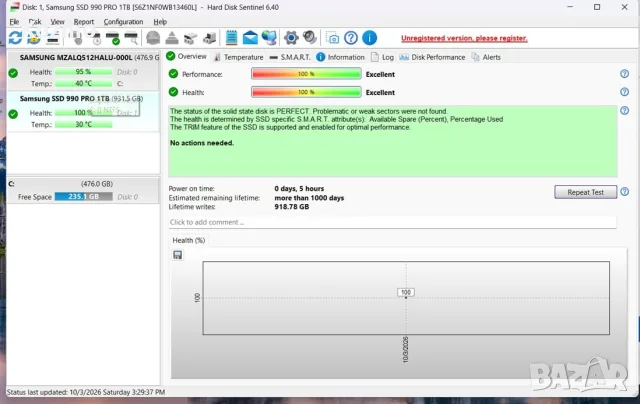
Task: Open settings via the blue gear icon
Action: coord(291,38)
